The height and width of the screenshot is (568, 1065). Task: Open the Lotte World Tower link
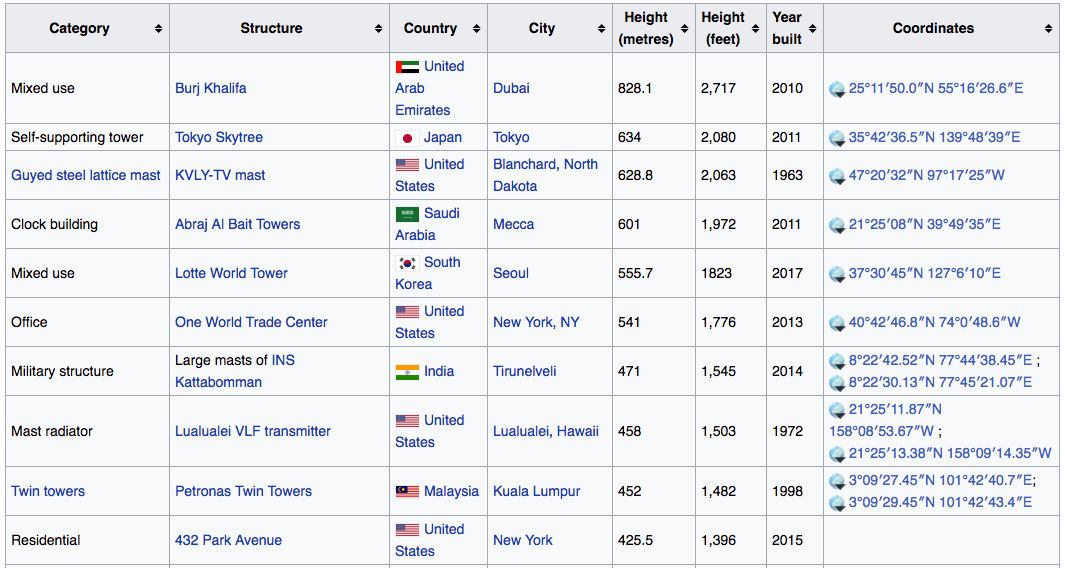pyautogui.click(x=232, y=273)
